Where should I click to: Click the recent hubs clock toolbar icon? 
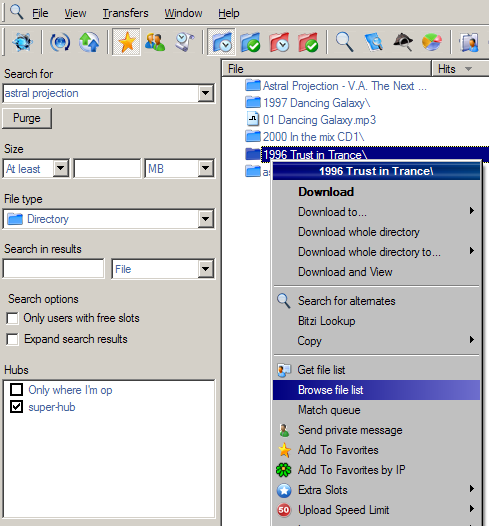pyautogui.click(x=185, y=42)
